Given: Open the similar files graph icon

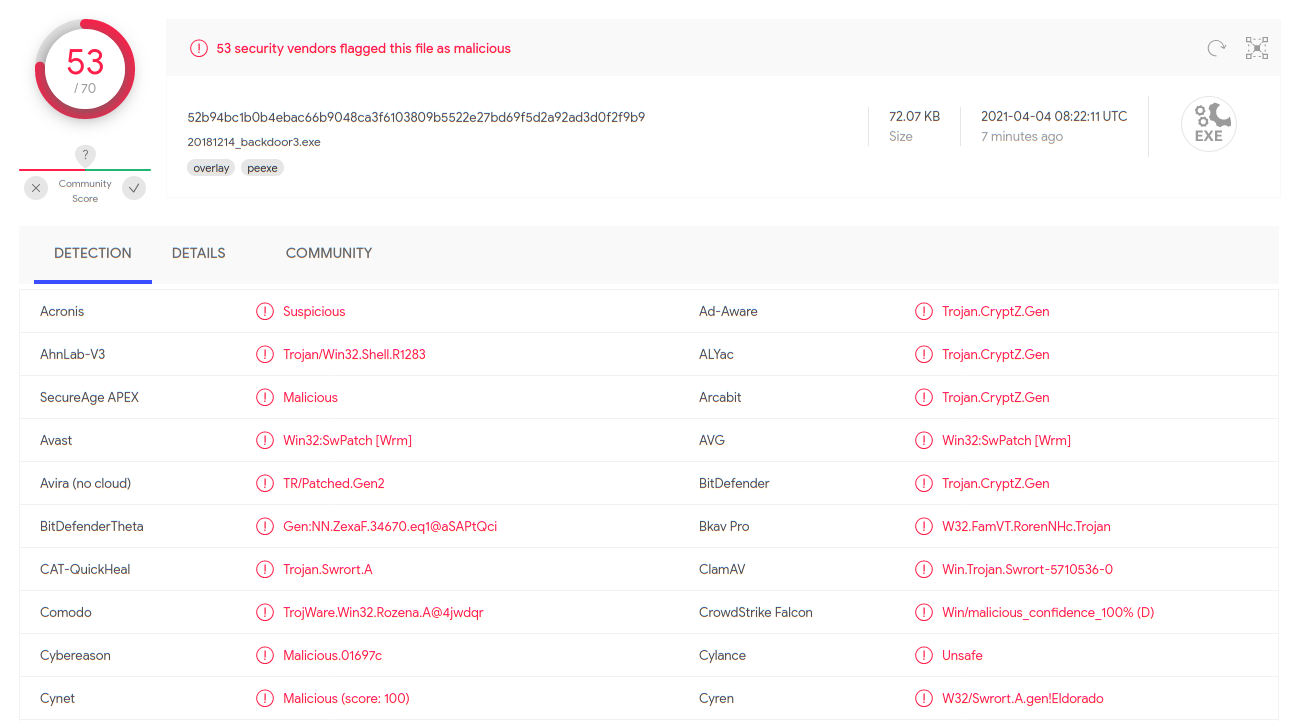Looking at the screenshot, I should (1257, 48).
